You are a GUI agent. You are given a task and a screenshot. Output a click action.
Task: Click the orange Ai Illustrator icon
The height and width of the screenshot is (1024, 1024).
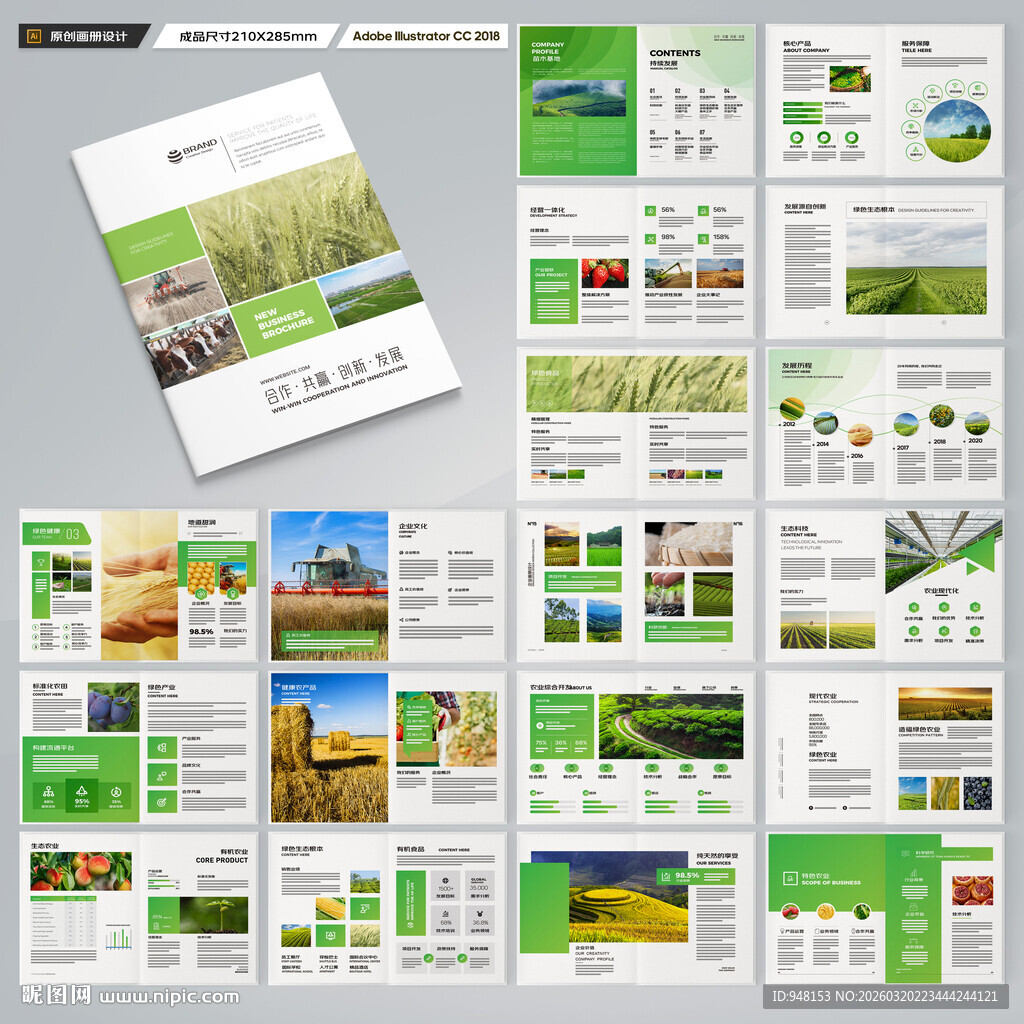pyautogui.click(x=34, y=37)
